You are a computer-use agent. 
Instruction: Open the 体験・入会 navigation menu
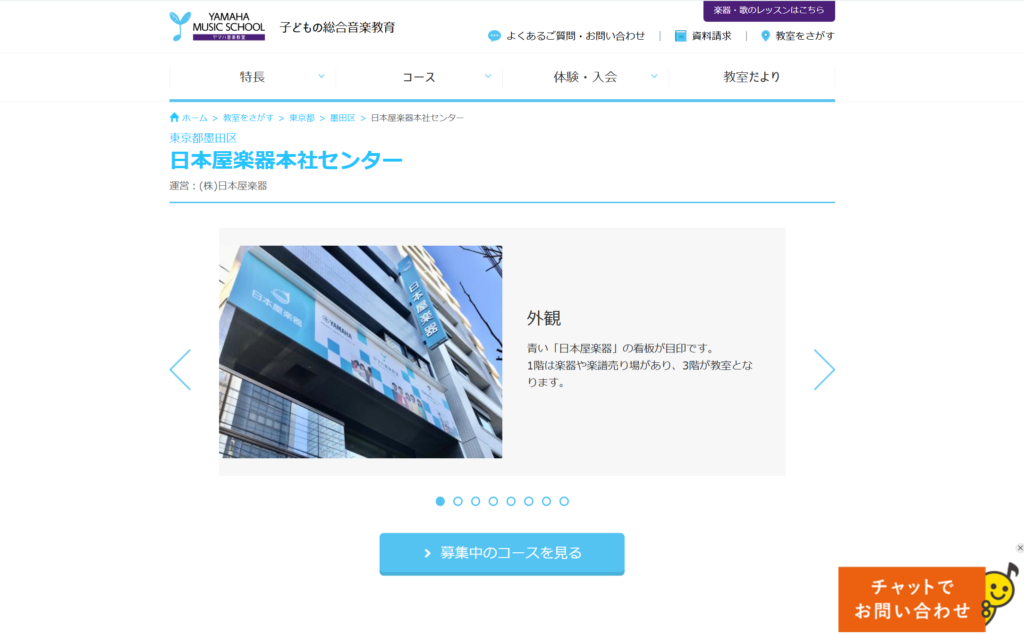coord(585,77)
